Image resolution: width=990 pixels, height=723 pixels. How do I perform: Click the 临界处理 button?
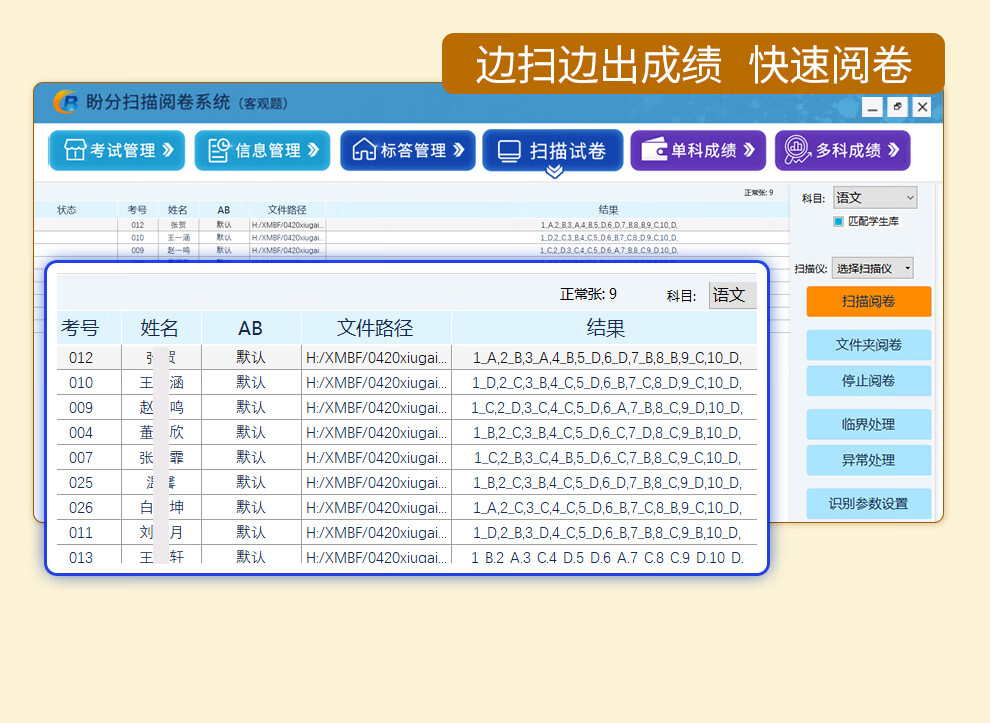pyautogui.click(x=868, y=424)
